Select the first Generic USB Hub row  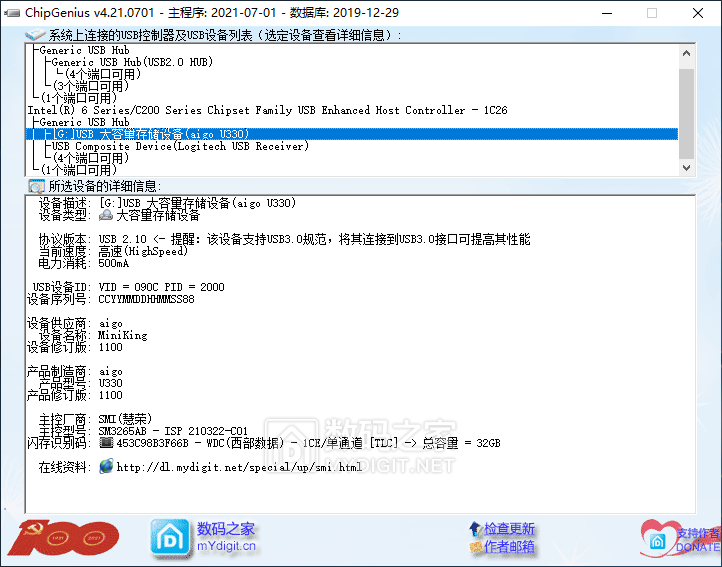[84, 50]
